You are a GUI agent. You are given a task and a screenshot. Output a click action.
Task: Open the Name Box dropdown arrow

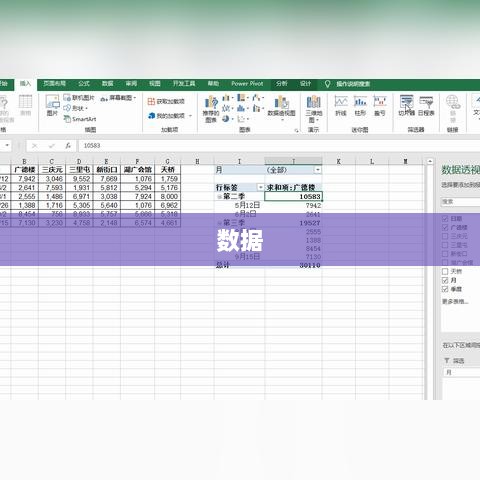click(7, 146)
